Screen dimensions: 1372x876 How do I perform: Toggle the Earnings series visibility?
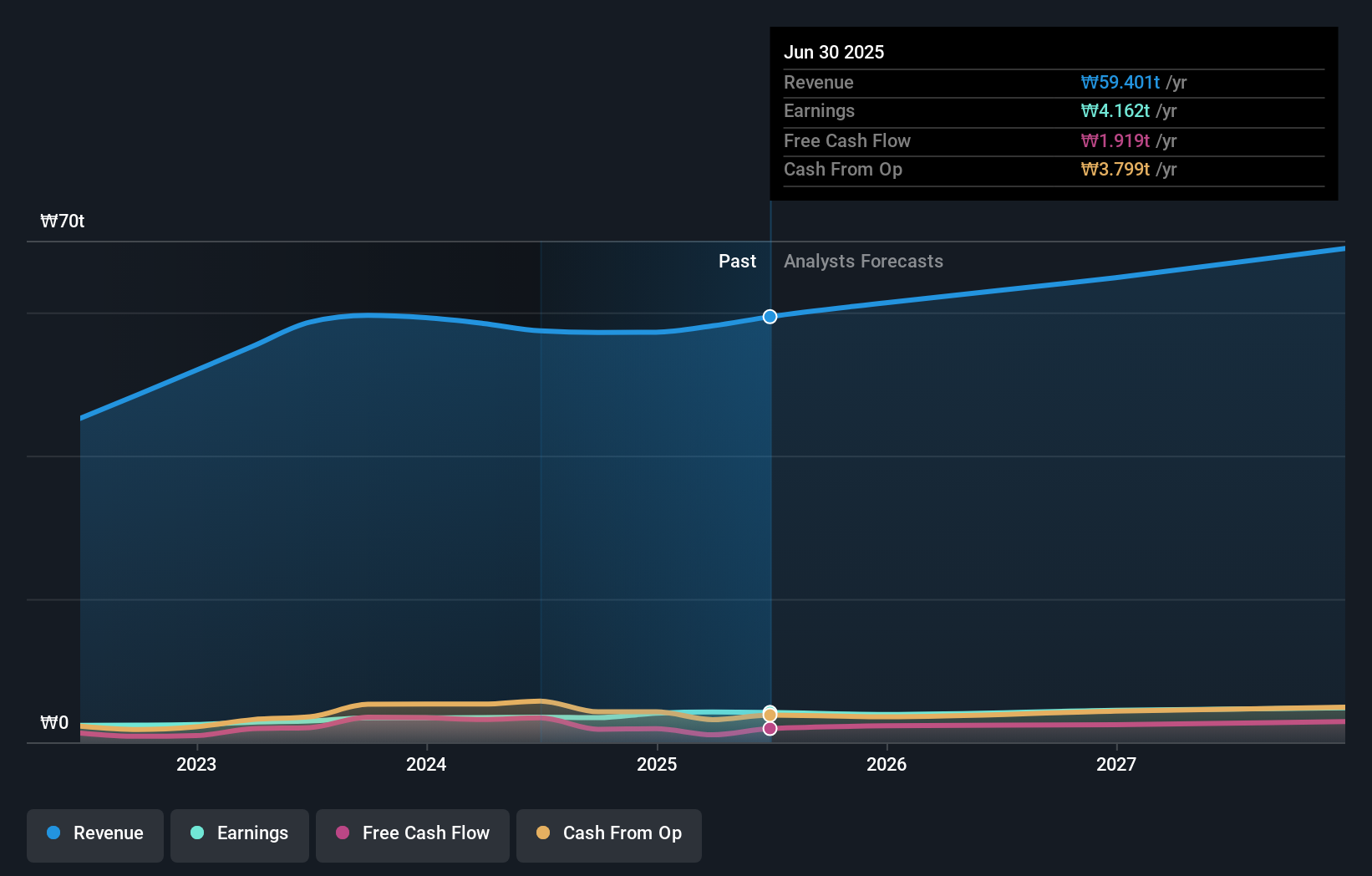240,833
